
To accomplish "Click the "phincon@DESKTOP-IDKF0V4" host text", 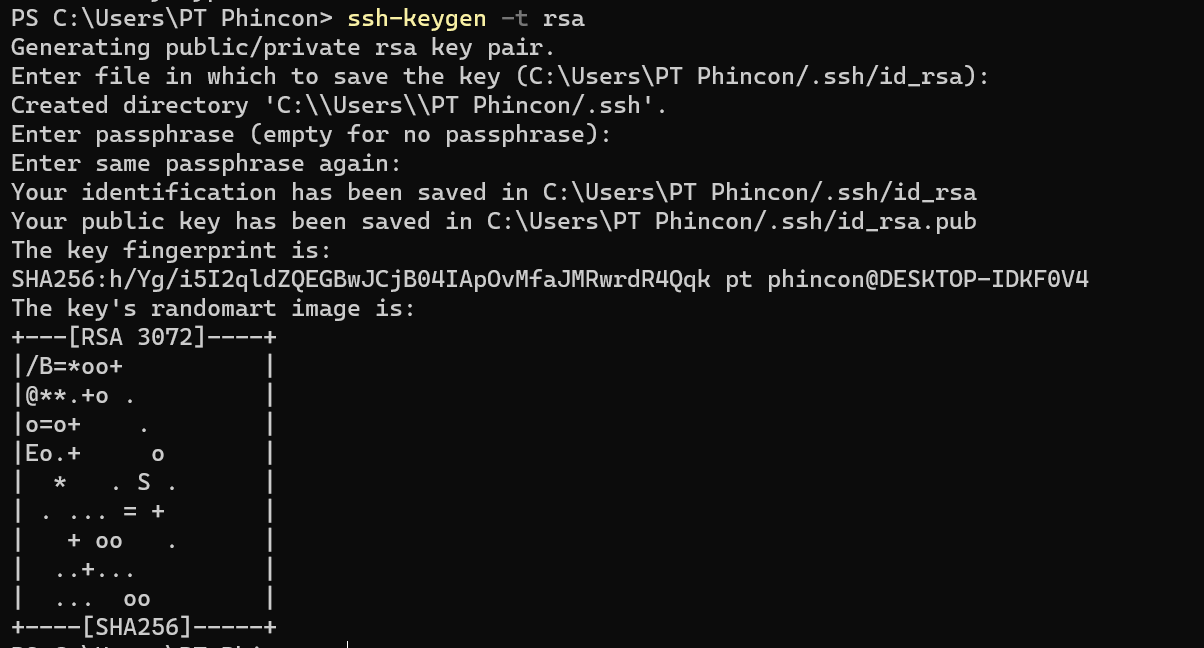I will 928,279.
